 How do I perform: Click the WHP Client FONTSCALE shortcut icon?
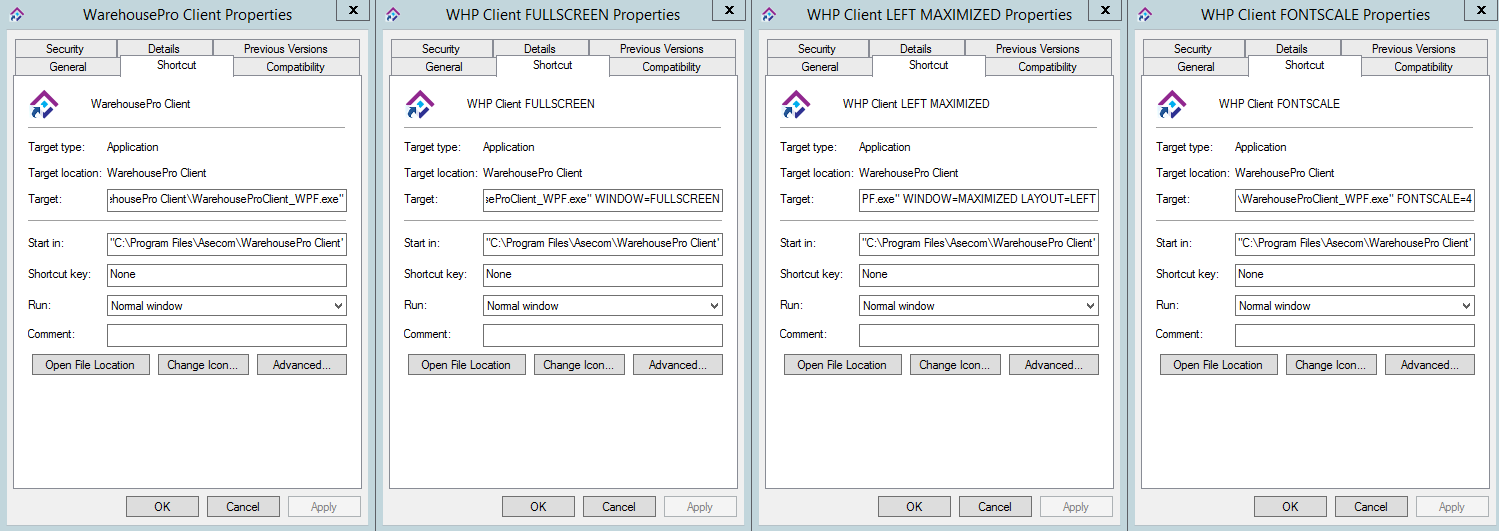pos(1172,104)
